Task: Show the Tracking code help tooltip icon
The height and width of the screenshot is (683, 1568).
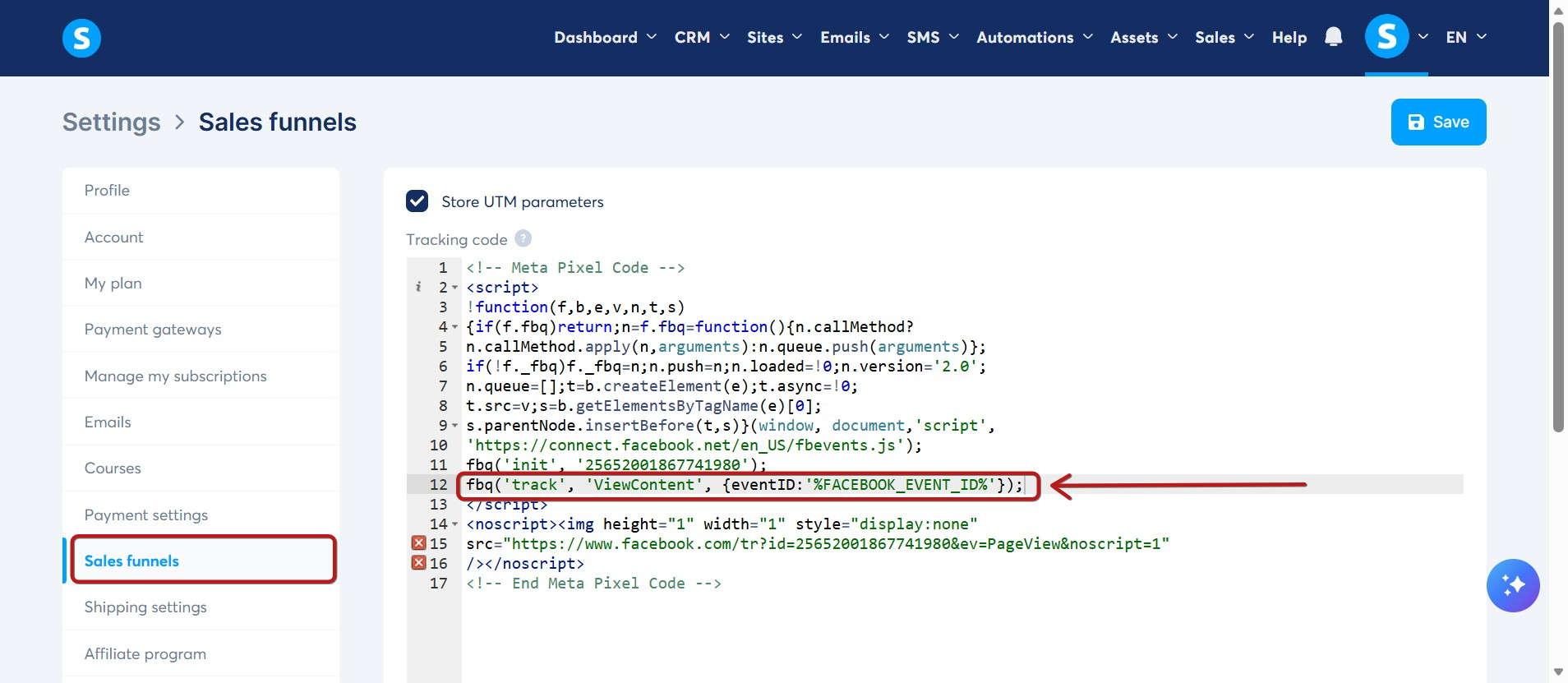Action: (523, 238)
